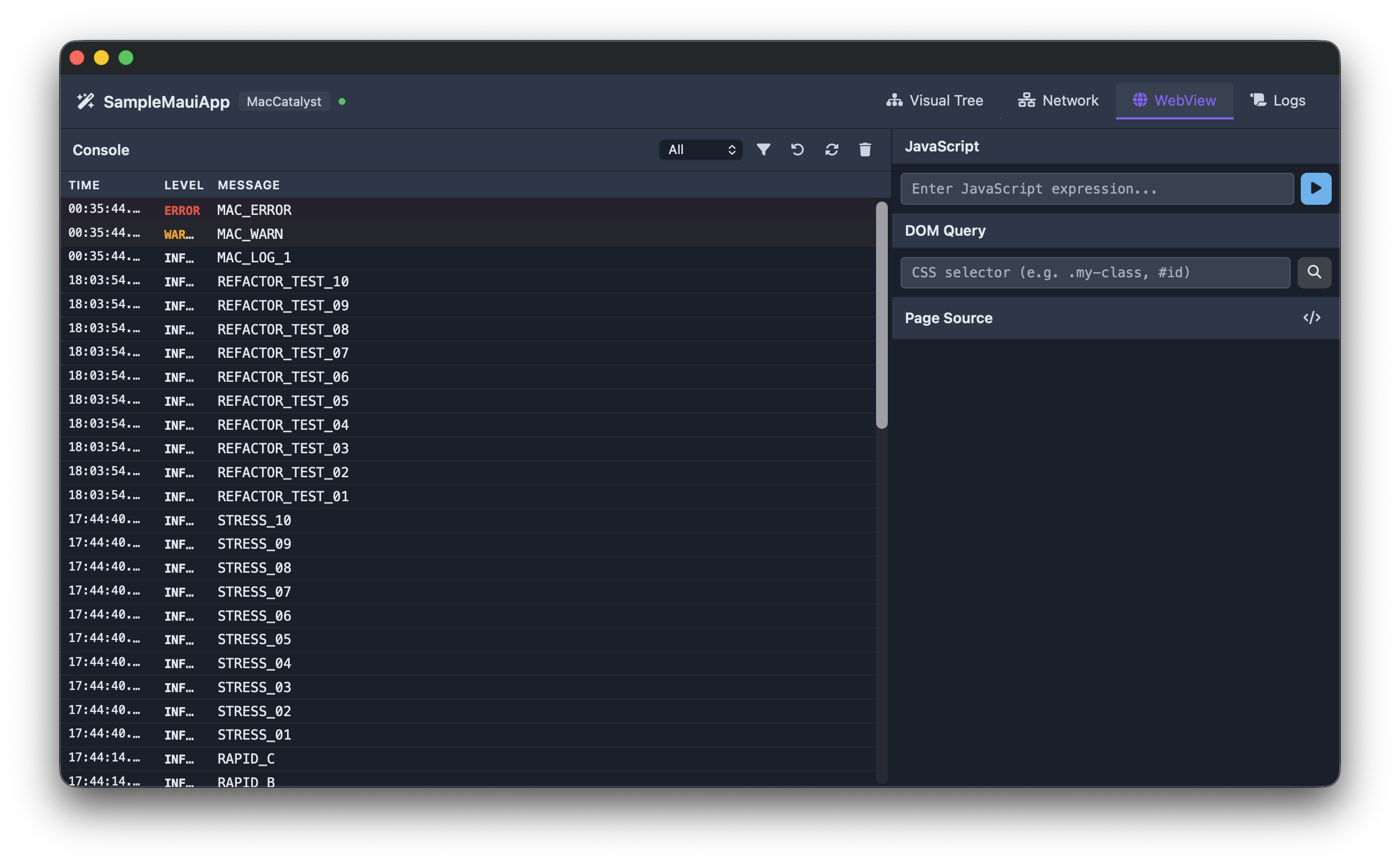Open Page Source using the code icon
The image size is (1400, 866).
coord(1312,317)
